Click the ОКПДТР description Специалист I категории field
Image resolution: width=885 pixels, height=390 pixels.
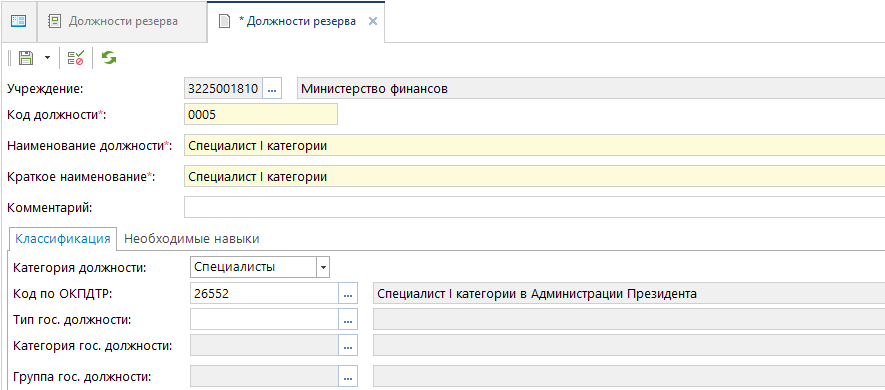coord(629,294)
